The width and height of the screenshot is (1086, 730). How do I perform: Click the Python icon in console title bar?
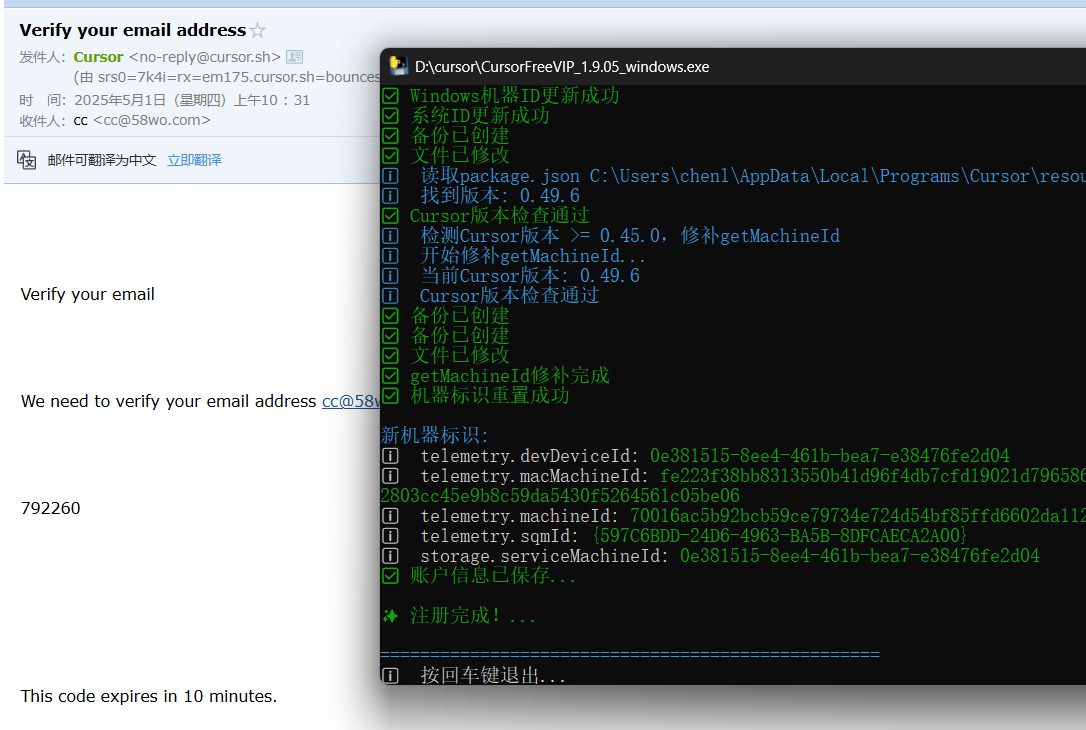(398, 66)
